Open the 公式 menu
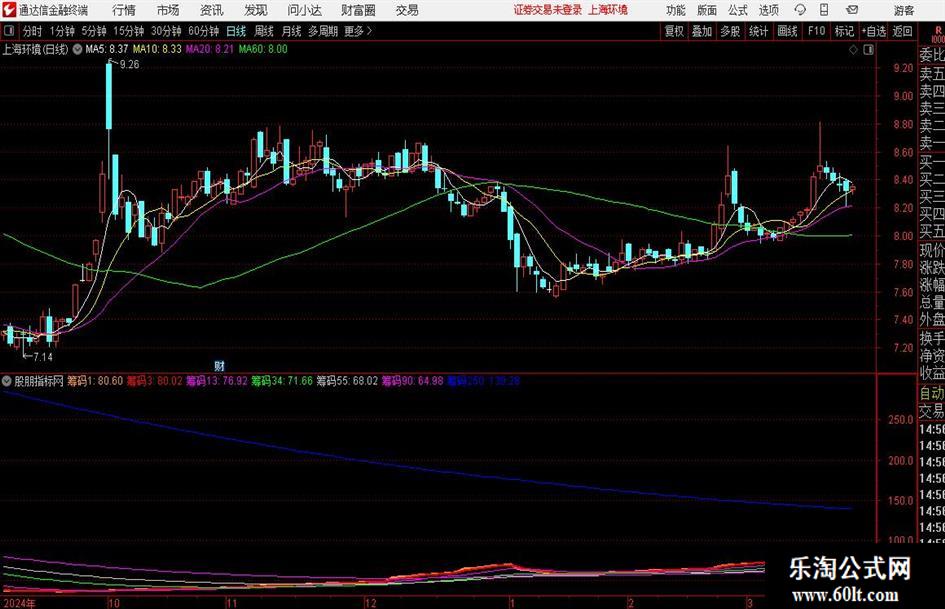945x609 pixels. click(x=738, y=10)
